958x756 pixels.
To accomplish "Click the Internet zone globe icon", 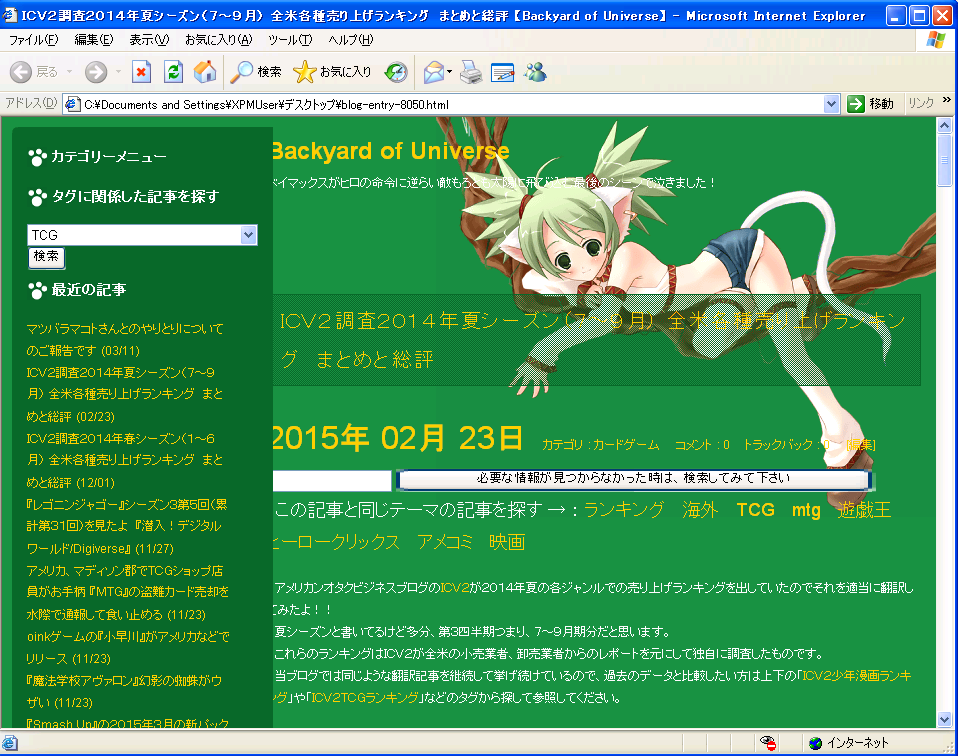I will pyautogui.click(x=815, y=743).
